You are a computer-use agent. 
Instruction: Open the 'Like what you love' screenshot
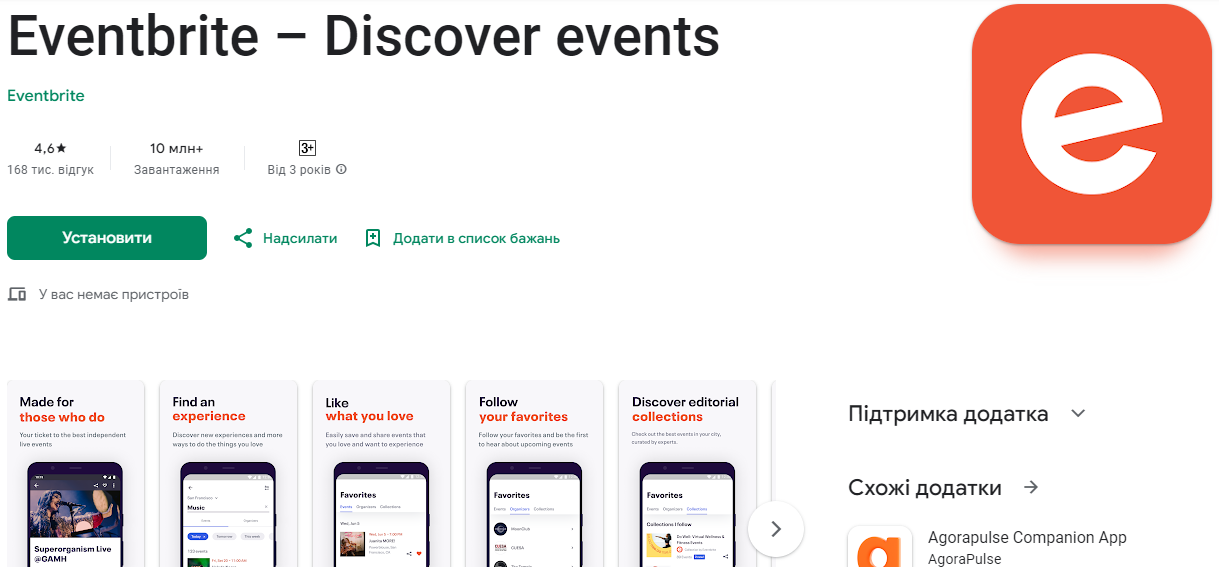(x=382, y=473)
